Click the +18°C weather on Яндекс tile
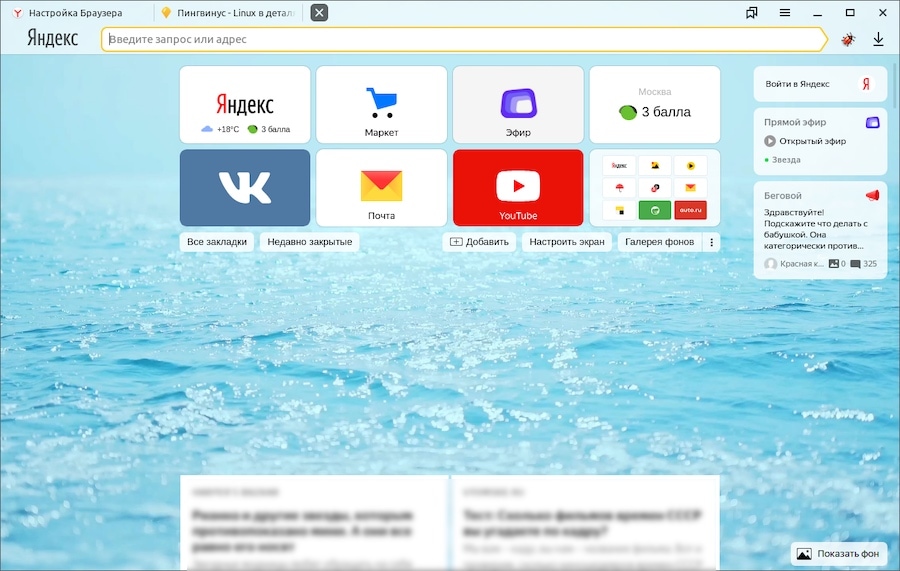Image resolution: width=900 pixels, height=571 pixels. pyautogui.click(x=220, y=130)
